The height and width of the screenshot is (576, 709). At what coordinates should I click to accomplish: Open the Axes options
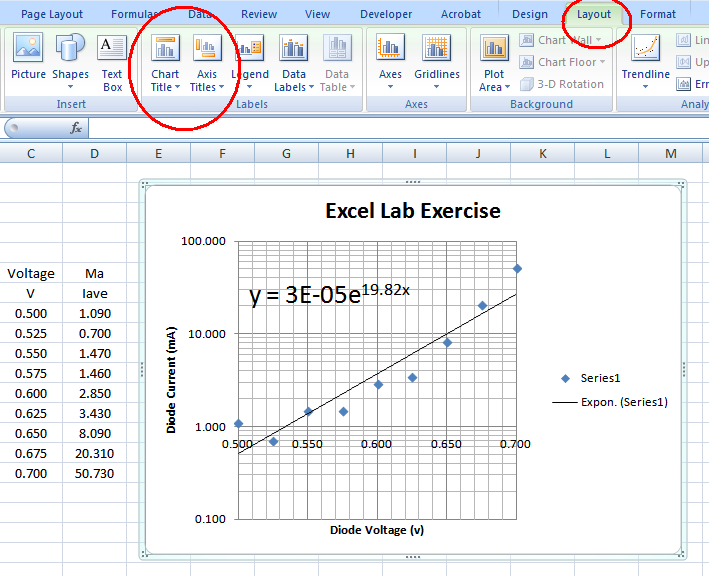pos(390,61)
